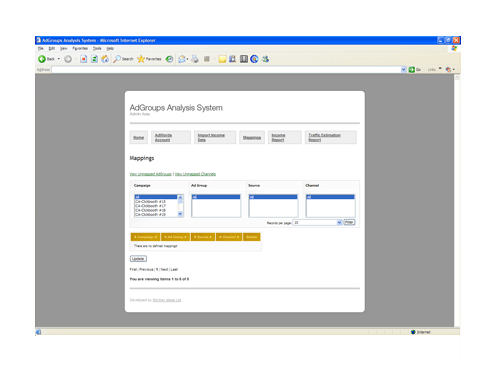Click the blue binoculars-style toolbar icon
The width and height of the screenshot is (500, 375).
pyautogui.click(x=233, y=59)
